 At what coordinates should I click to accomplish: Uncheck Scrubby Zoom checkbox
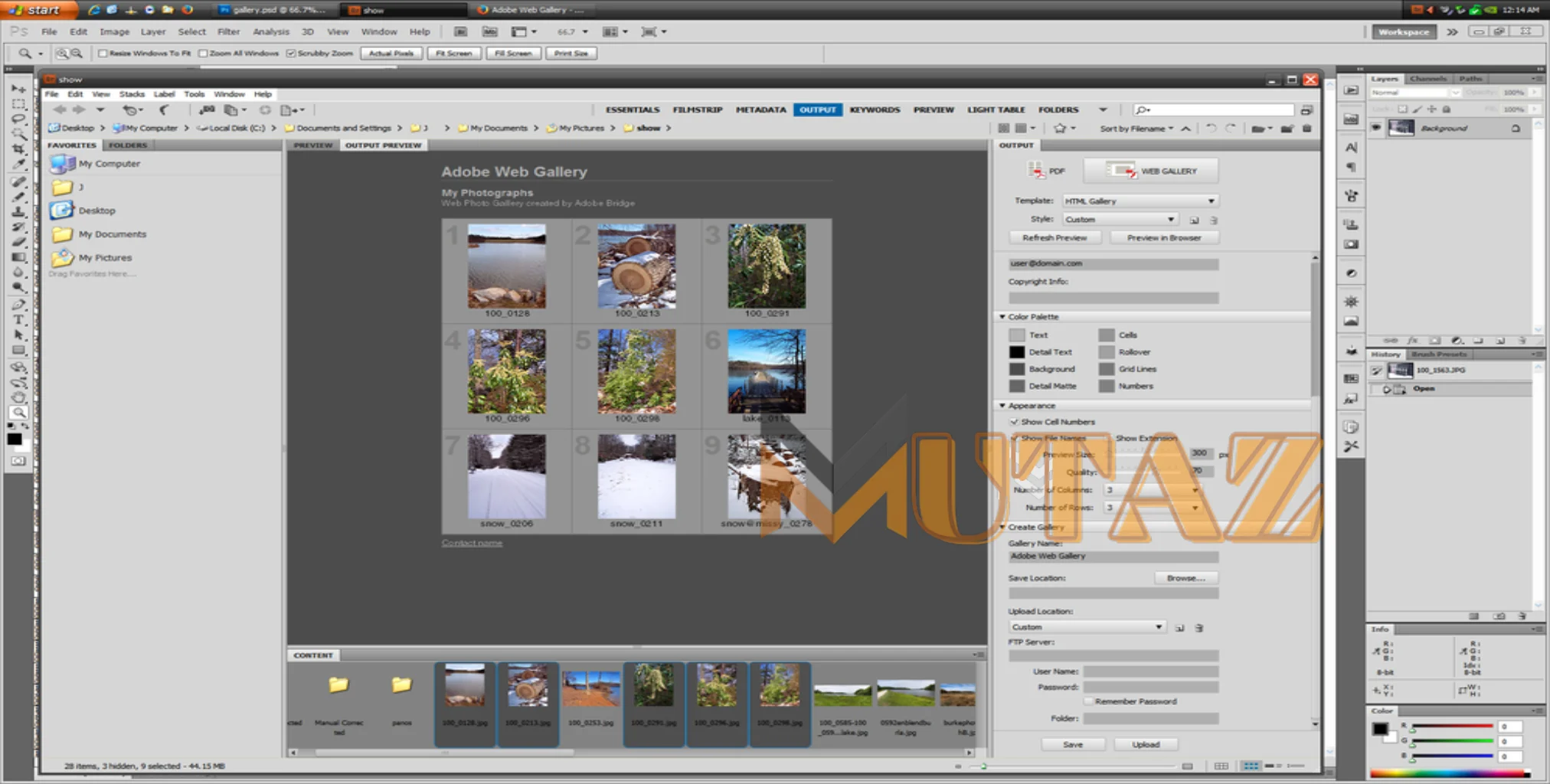click(x=291, y=53)
